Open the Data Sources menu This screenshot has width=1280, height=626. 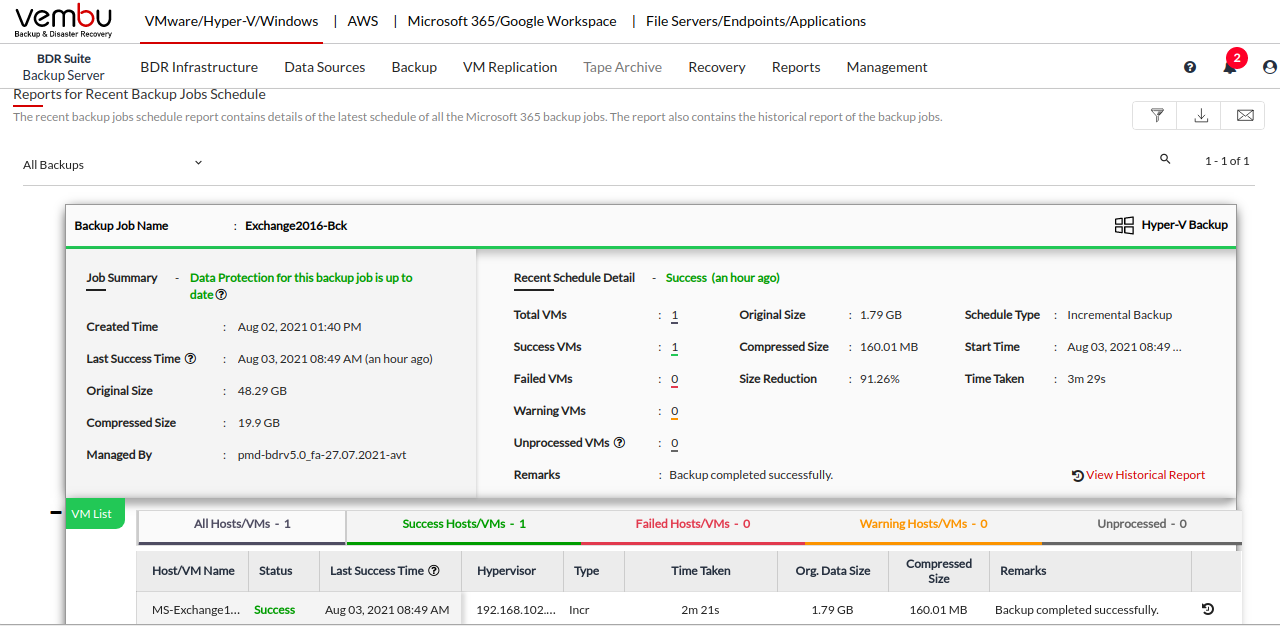[x=325, y=67]
